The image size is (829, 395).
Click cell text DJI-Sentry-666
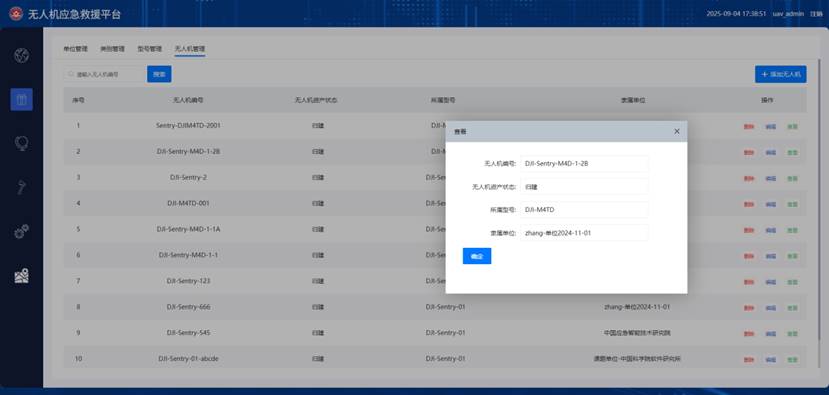(188, 307)
